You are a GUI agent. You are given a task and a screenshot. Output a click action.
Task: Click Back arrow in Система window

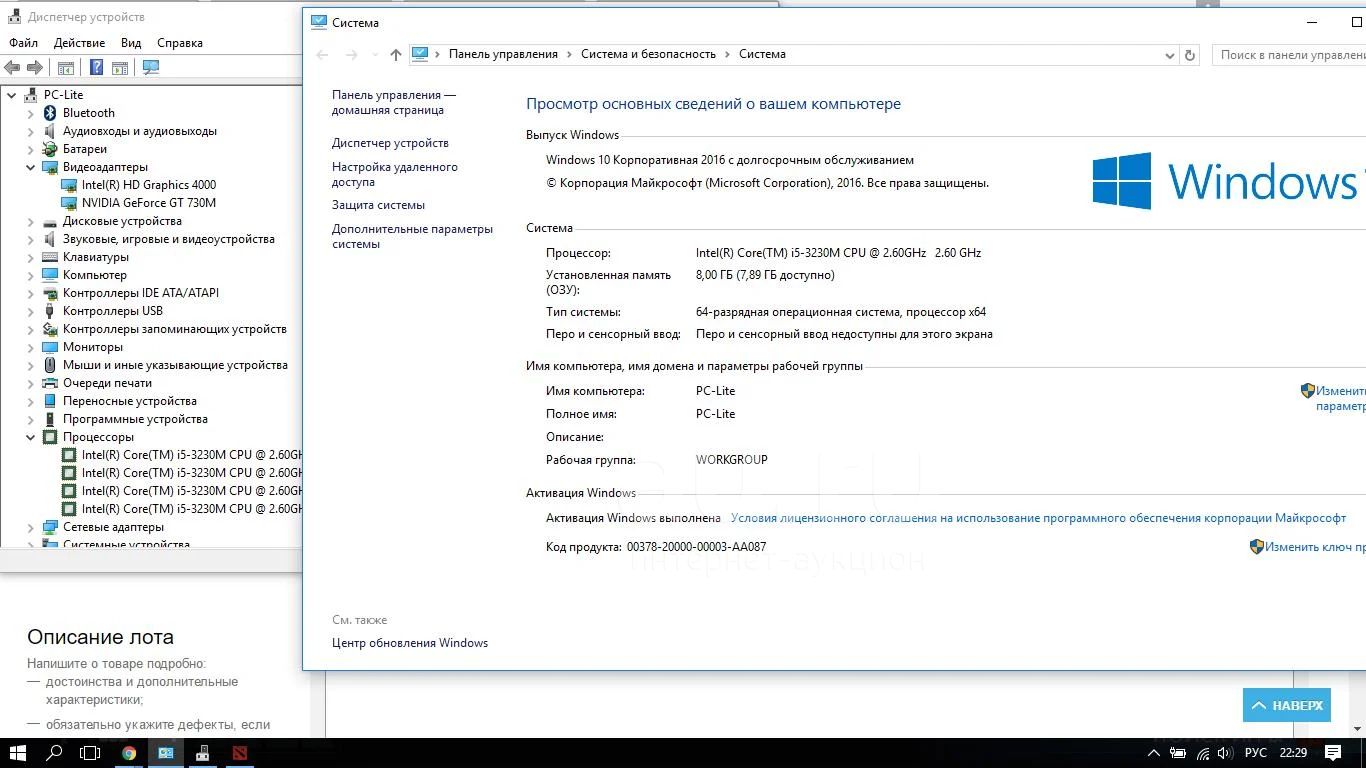click(322, 55)
